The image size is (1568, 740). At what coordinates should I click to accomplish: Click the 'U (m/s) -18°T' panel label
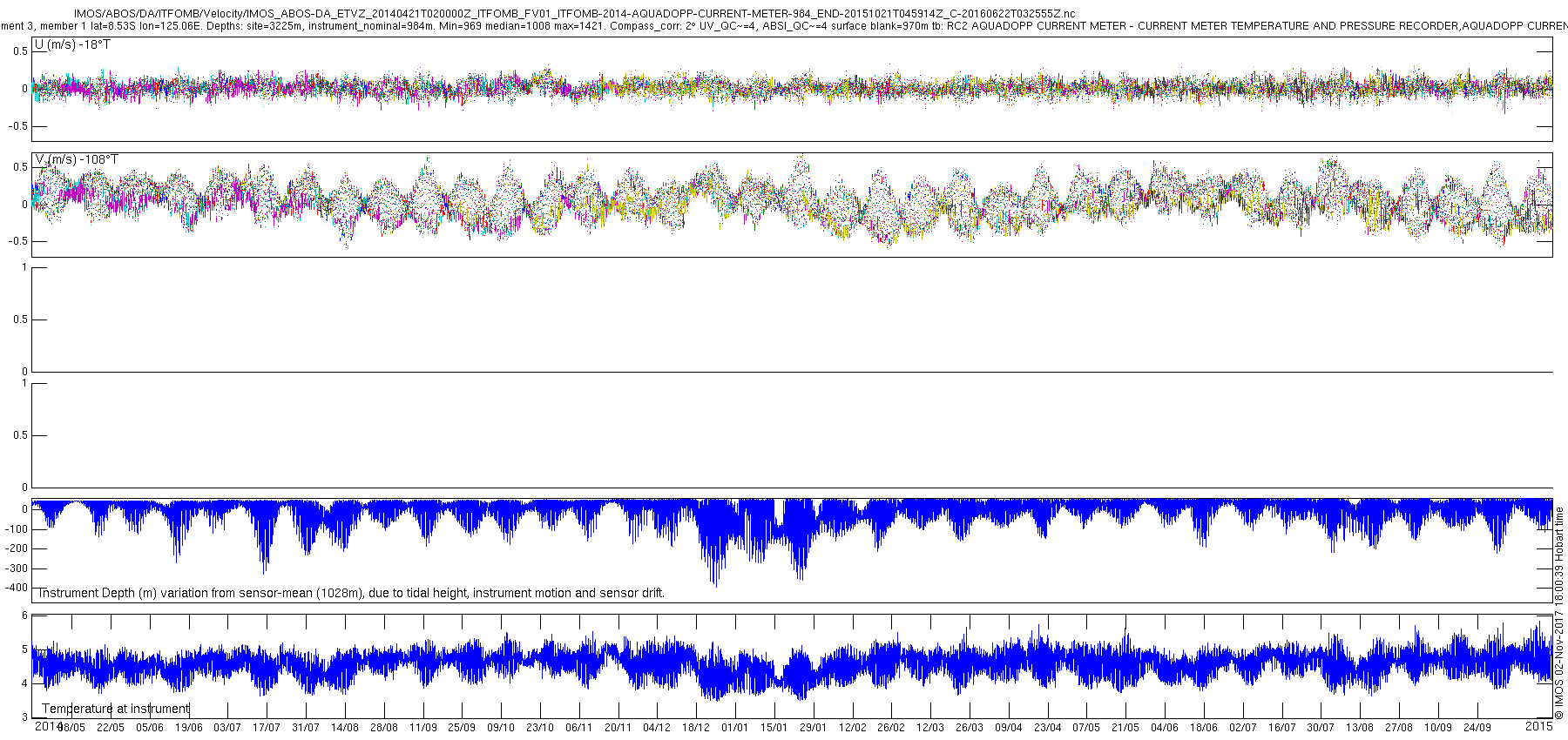(x=72, y=44)
